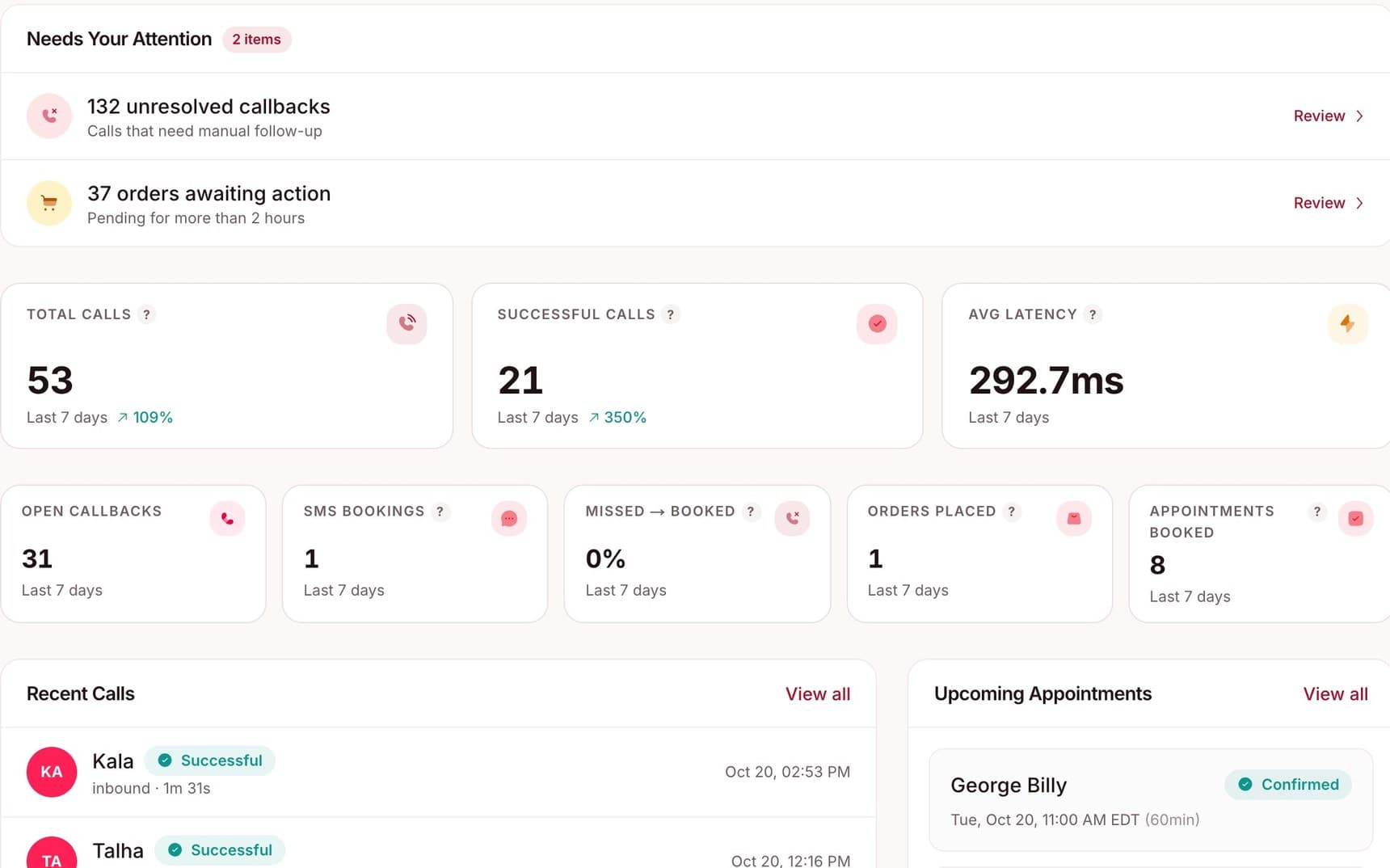View all Recent Calls
The height and width of the screenshot is (868, 1390).
tap(818, 694)
